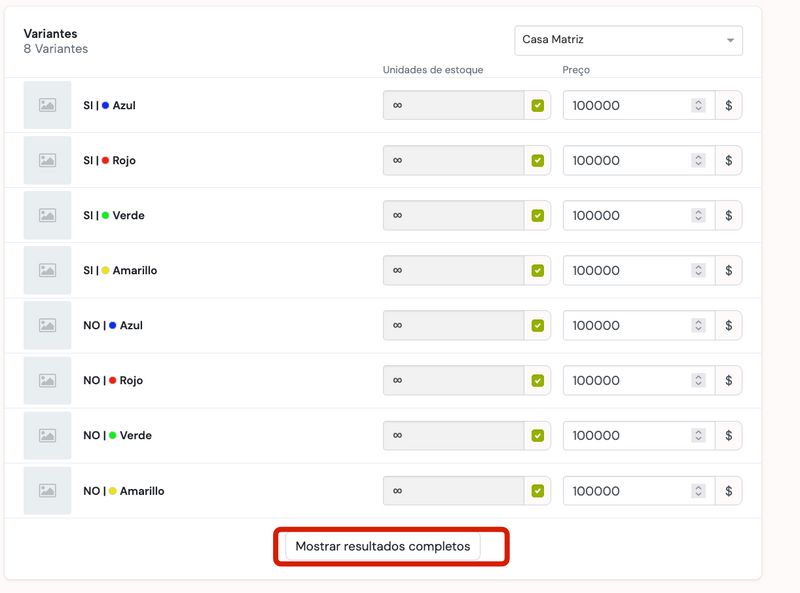Select image icon of NO Azul variant

(x=47, y=325)
